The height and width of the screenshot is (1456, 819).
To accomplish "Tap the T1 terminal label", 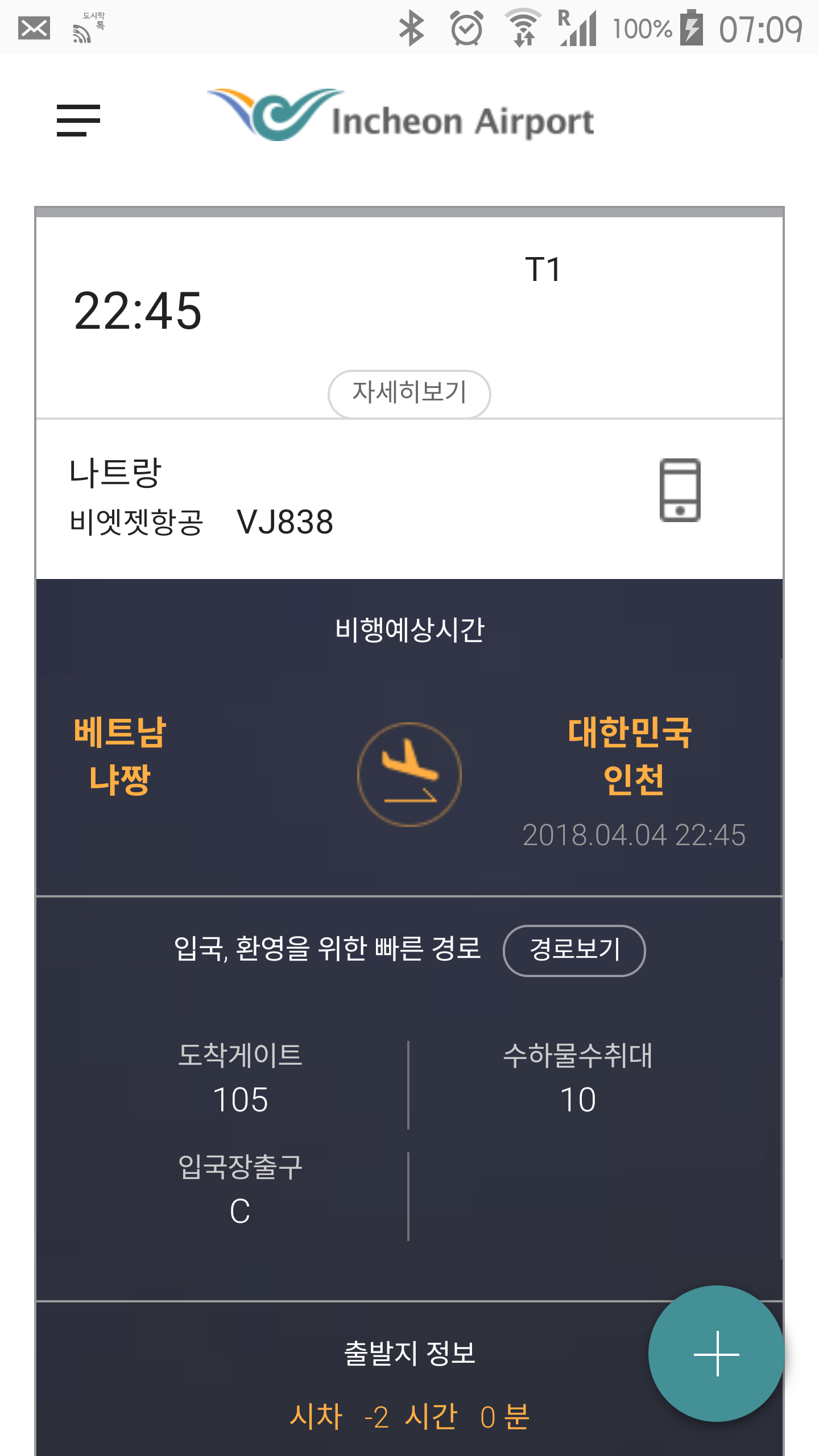I will pos(543,269).
